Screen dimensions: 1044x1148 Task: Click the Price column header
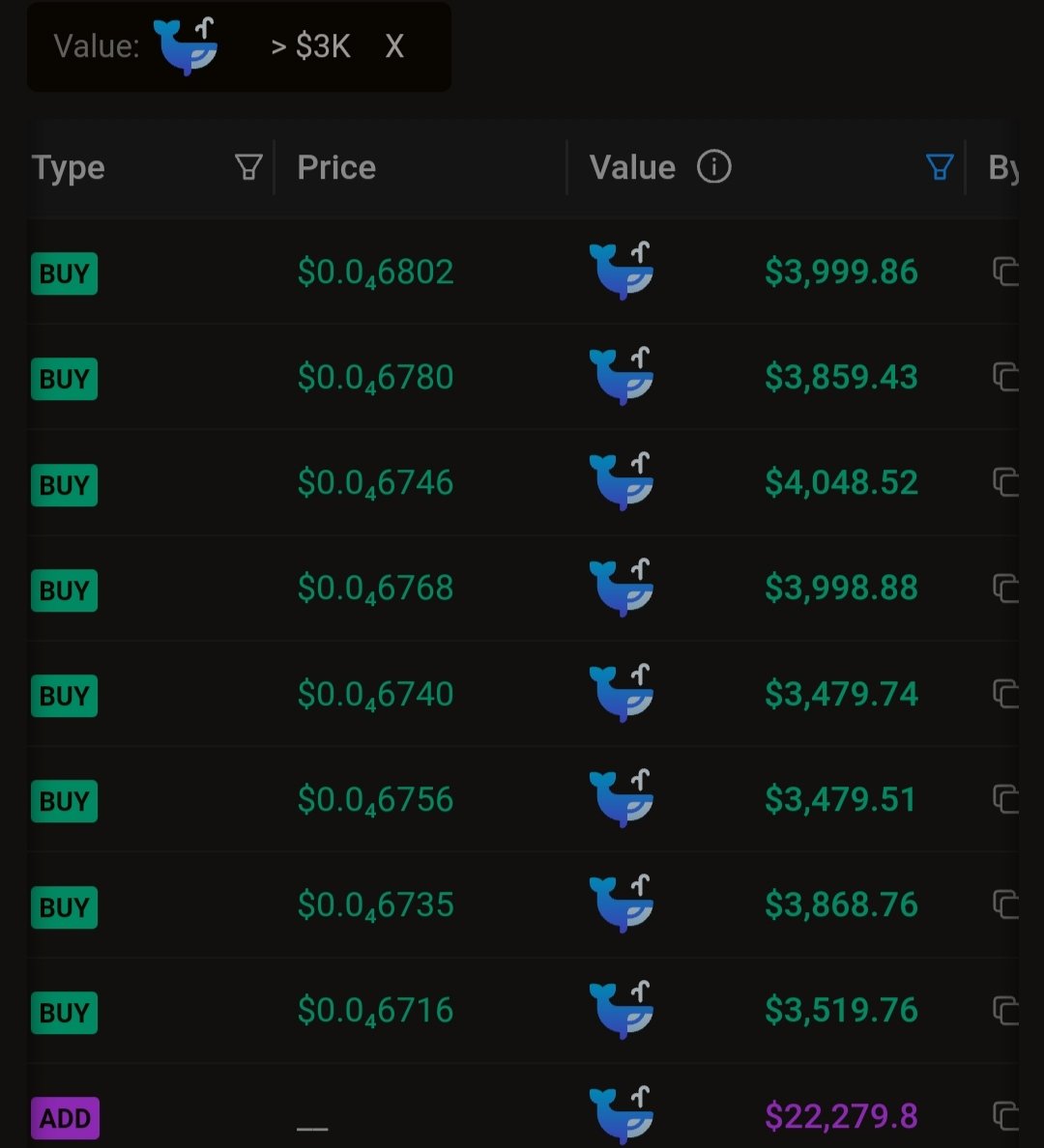pos(335,167)
